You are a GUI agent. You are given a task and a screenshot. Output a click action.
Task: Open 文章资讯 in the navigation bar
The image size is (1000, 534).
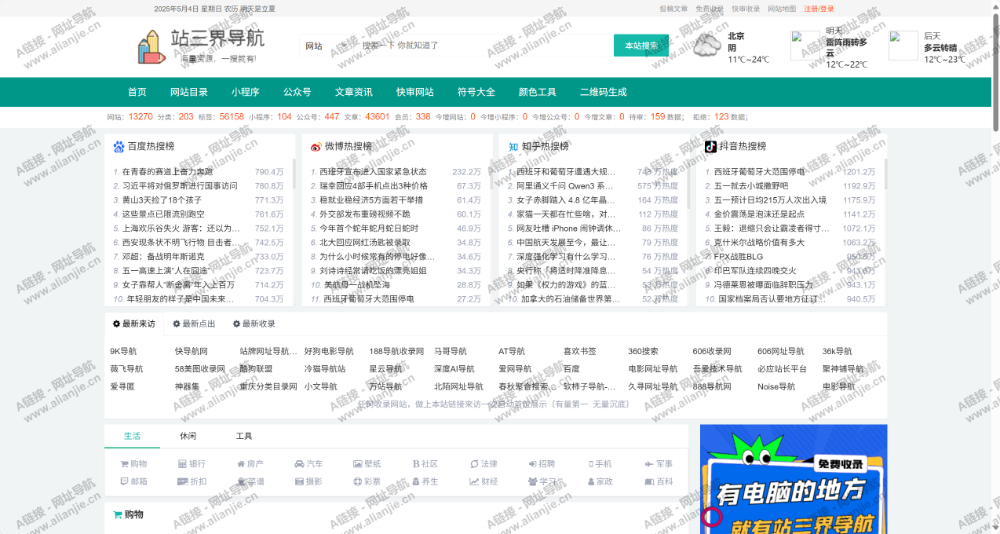click(x=354, y=92)
